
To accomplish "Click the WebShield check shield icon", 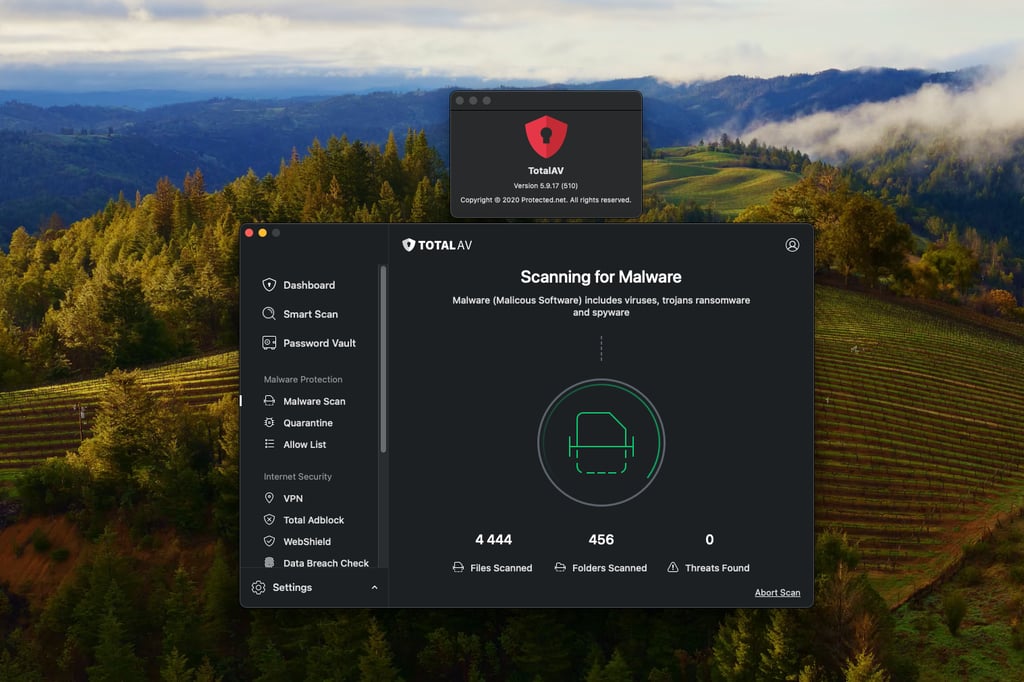I will (269, 541).
